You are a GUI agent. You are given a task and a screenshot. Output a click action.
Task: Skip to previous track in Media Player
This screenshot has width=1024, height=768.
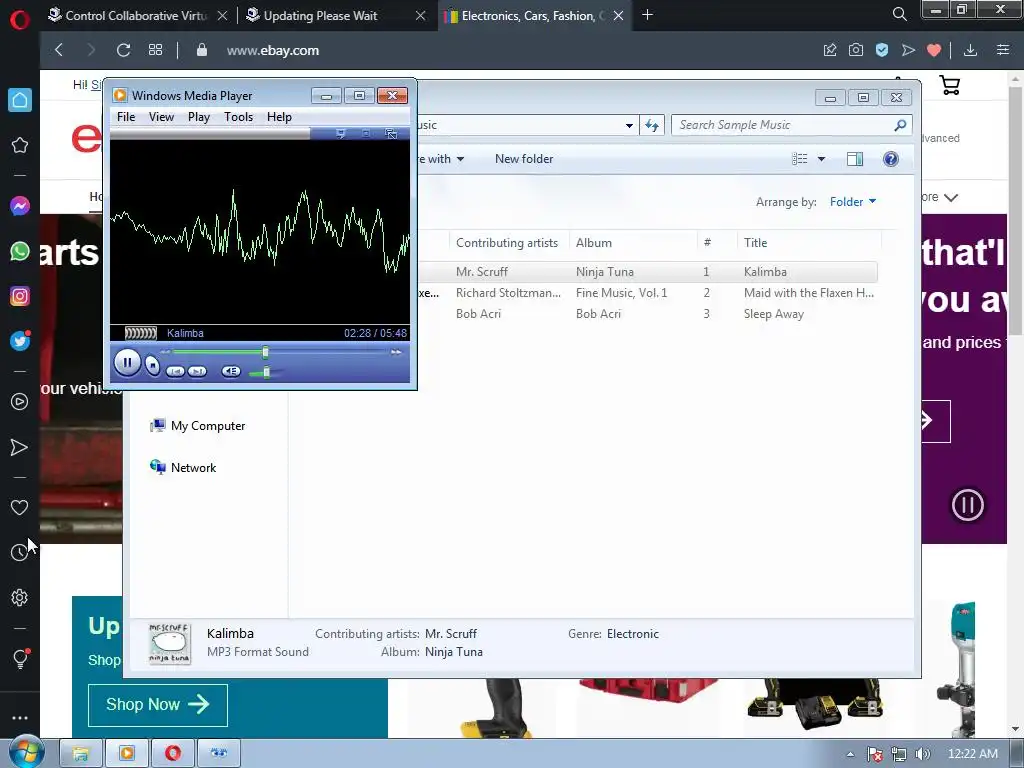pos(175,371)
